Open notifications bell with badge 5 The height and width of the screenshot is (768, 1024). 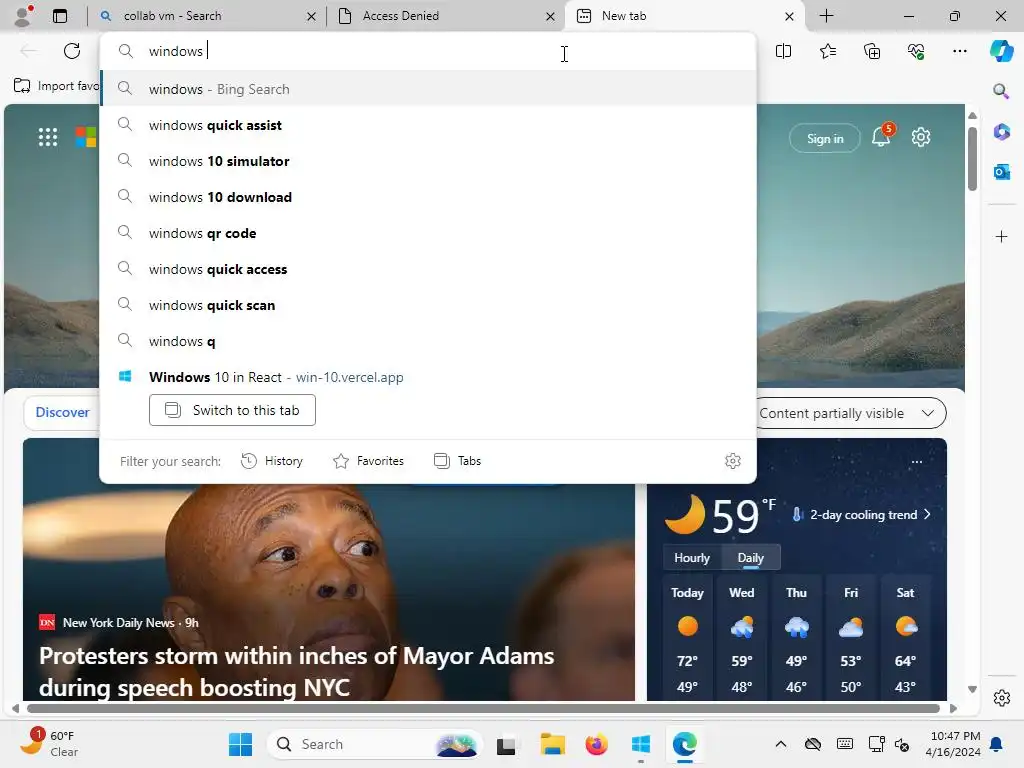(882, 136)
